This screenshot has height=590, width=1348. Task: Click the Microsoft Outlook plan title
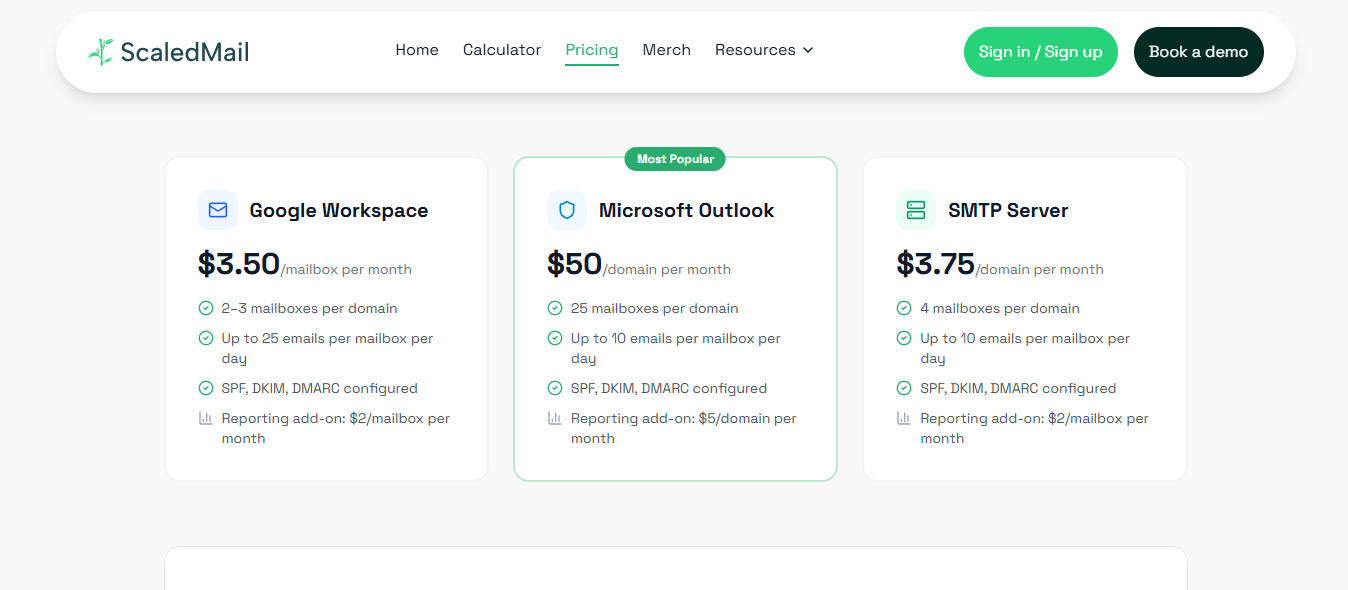click(x=687, y=210)
